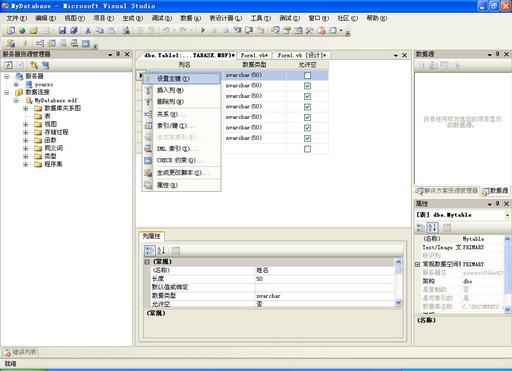The width and height of the screenshot is (512, 371).
Task: Open the 文件 menu
Action: point(16,18)
